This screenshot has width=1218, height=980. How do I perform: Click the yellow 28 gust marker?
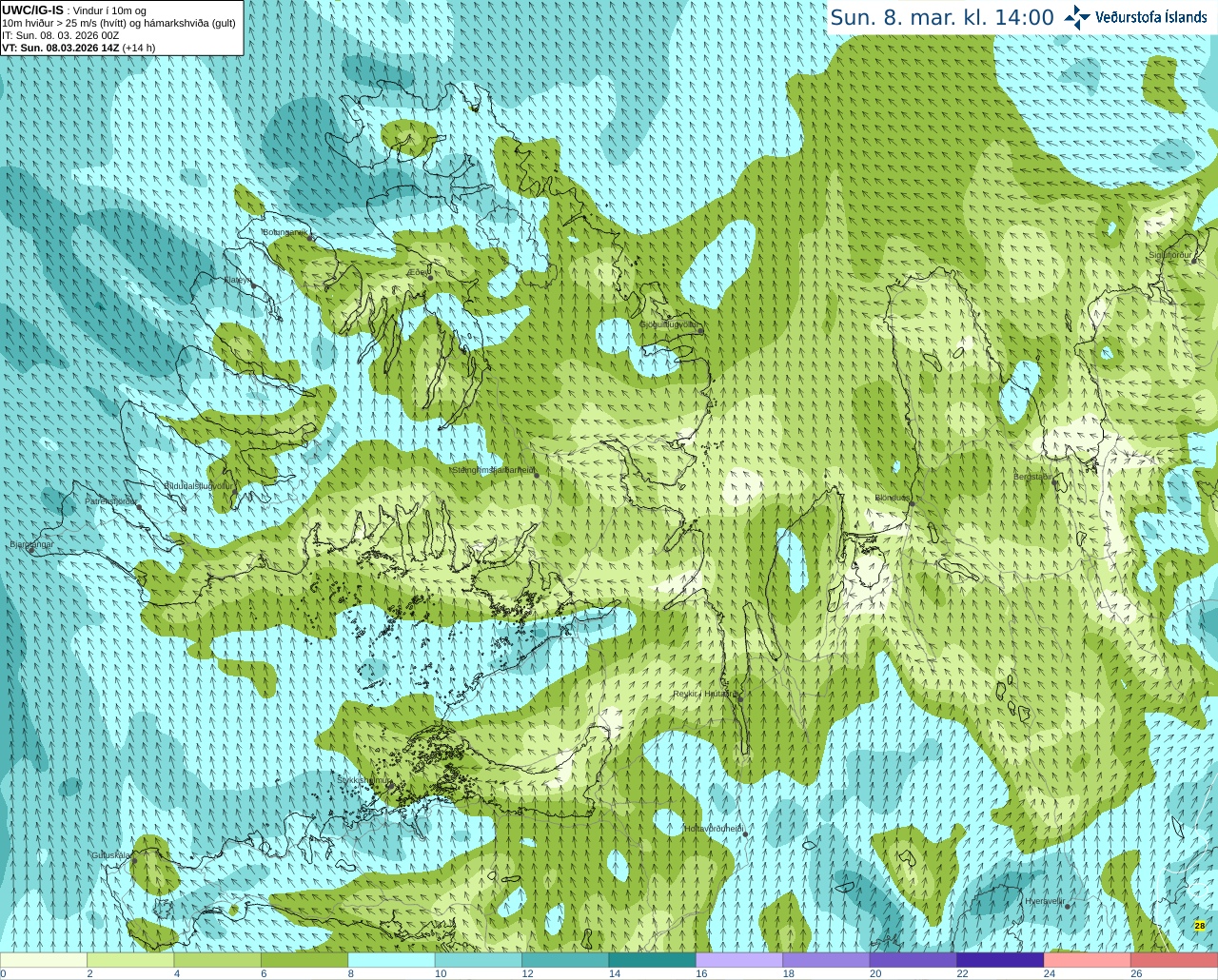click(x=1199, y=926)
